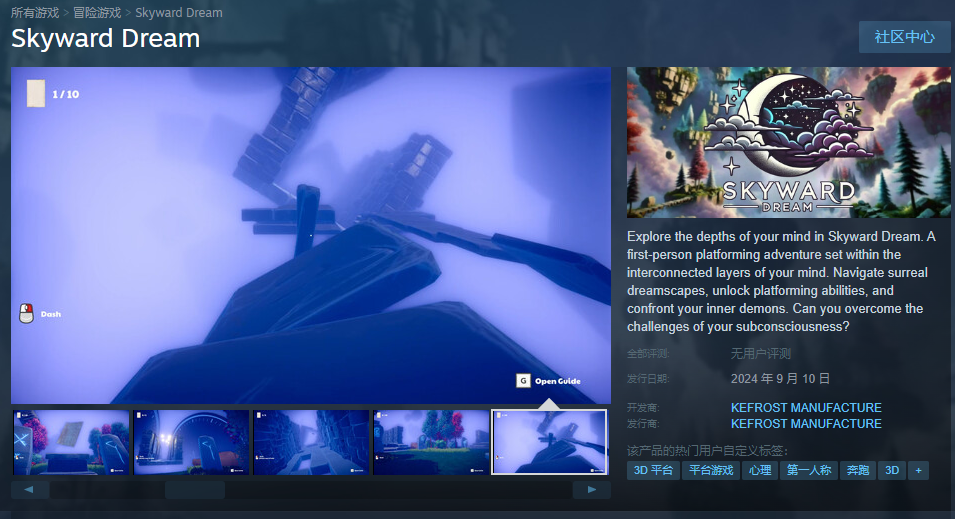Select the second thumbnail with dark archway

pyautogui.click(x=191, y=442)
